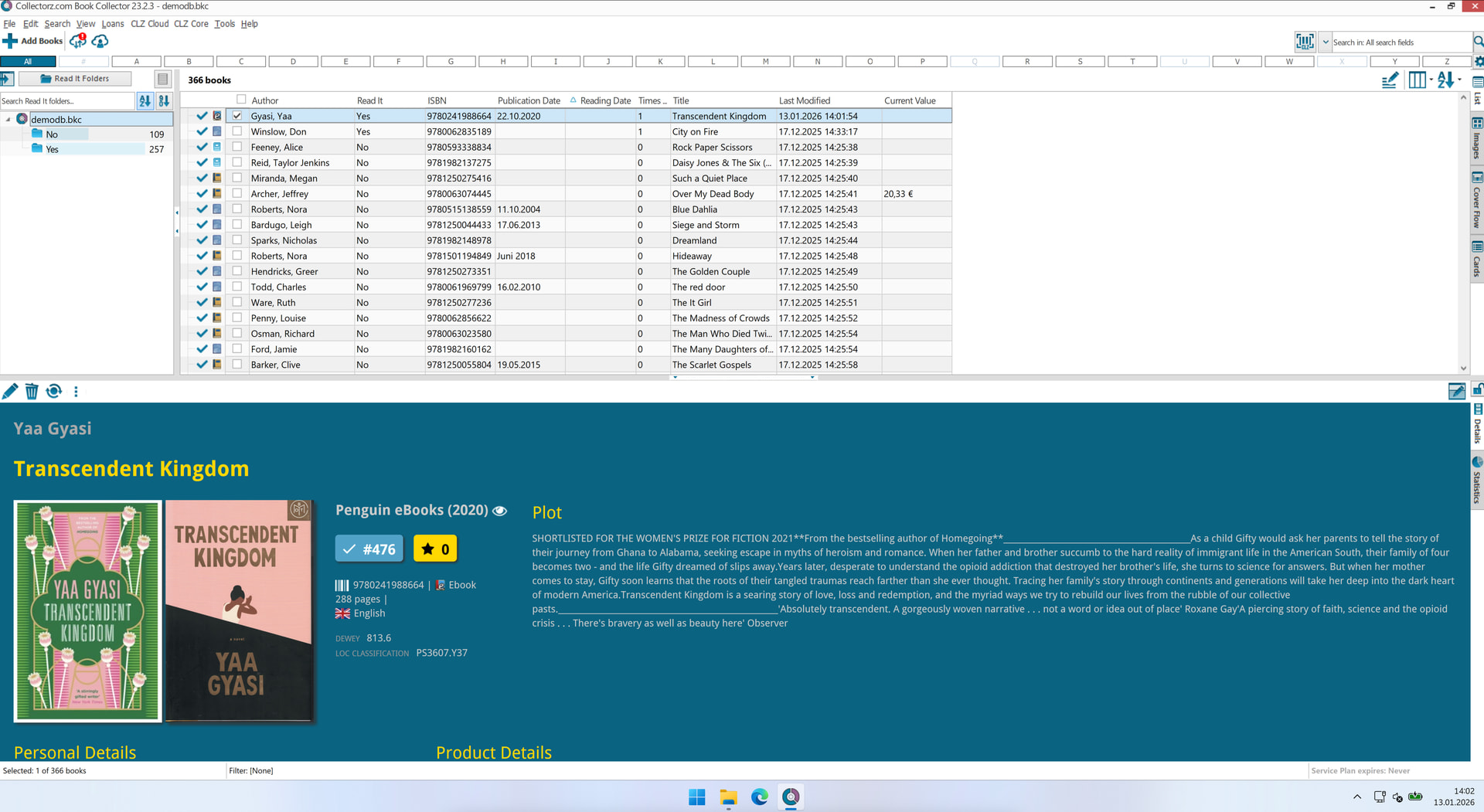Open the Loans menu

coord(112,24)
